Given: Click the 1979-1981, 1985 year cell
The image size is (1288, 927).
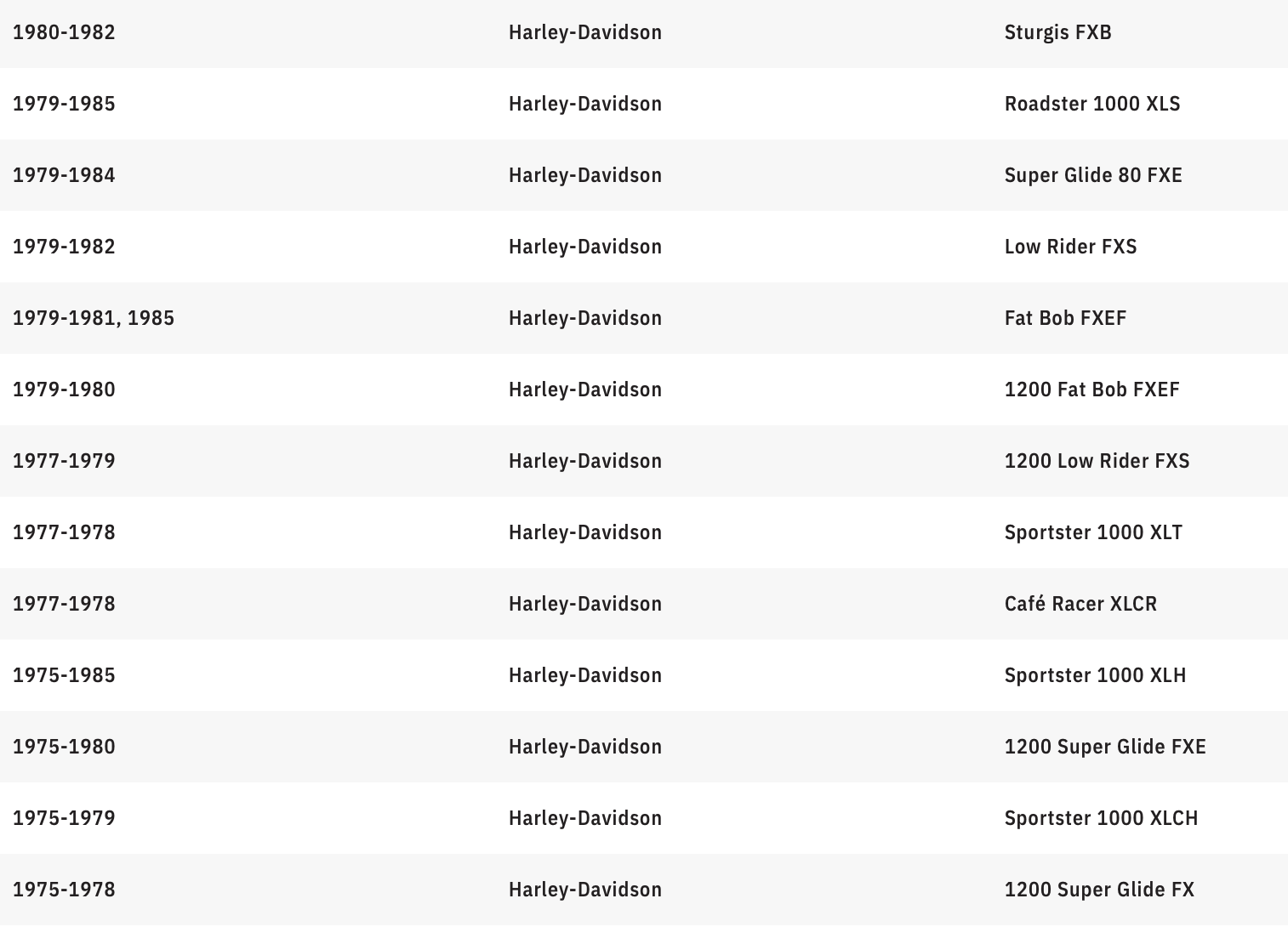Looking at the screenshot, I should 94,318.
